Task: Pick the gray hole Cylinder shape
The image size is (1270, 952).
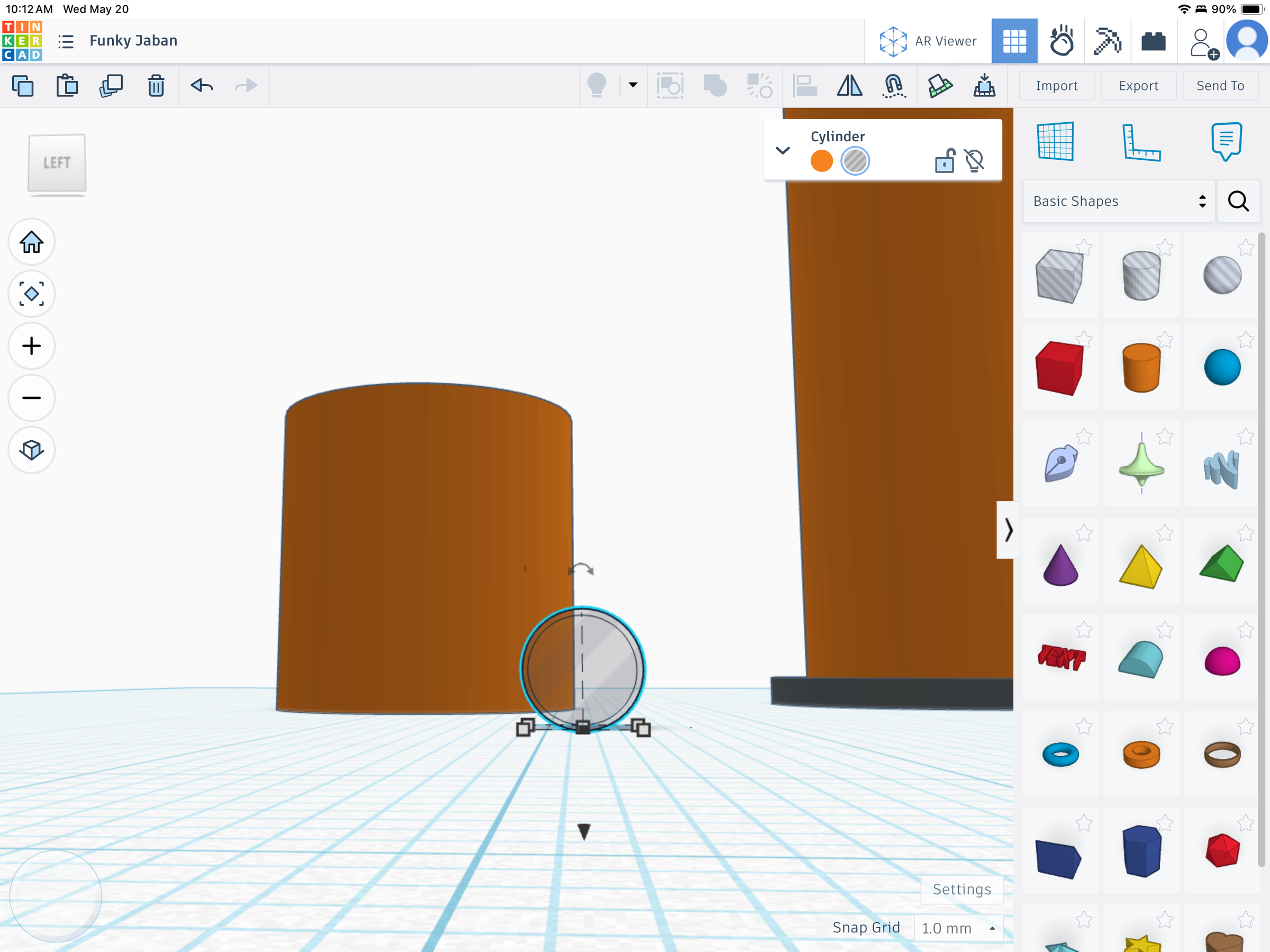Action: (x=1141, y=276)
